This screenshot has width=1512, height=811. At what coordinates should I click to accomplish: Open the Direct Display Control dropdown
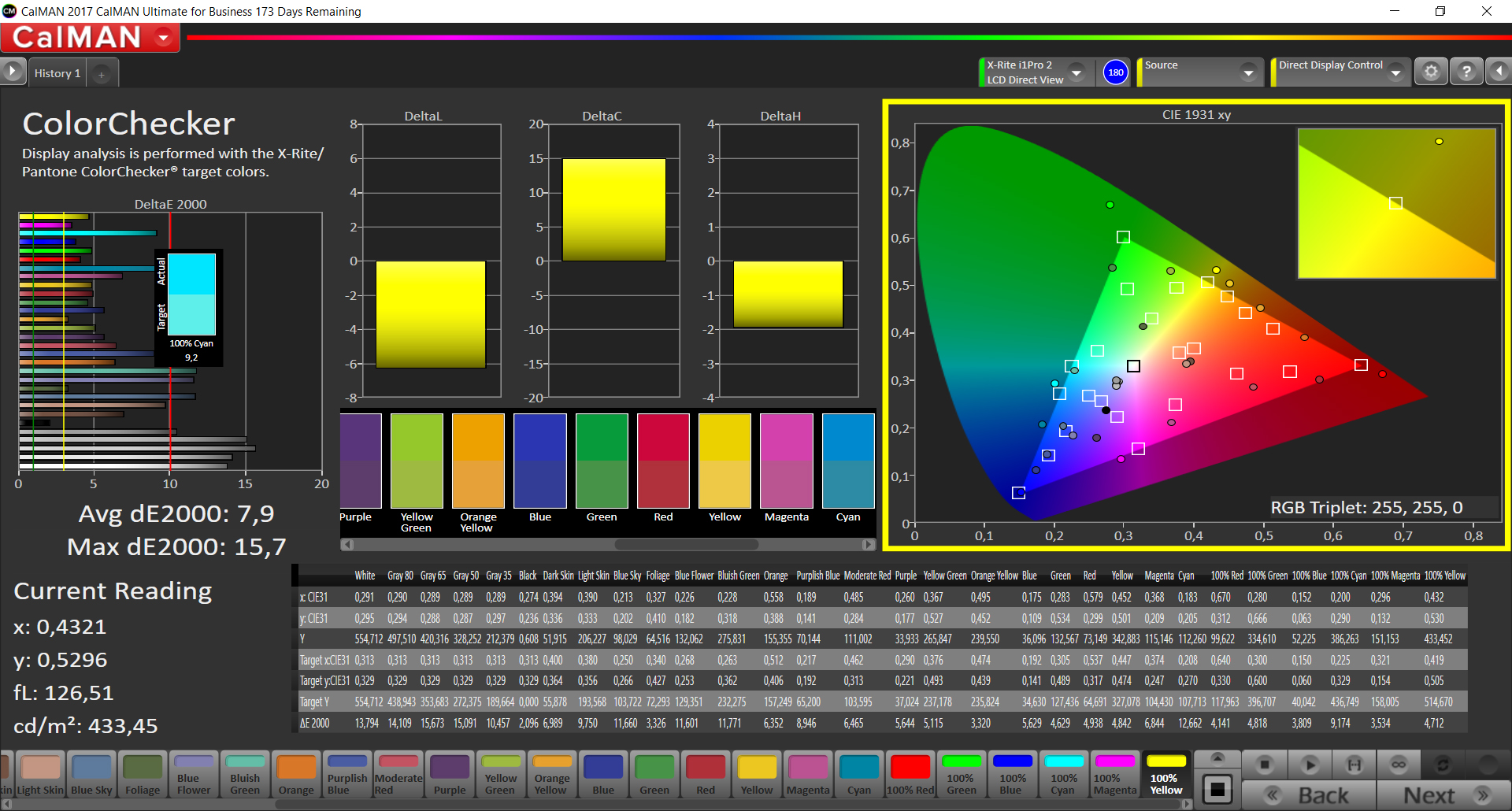(1395, 72)
